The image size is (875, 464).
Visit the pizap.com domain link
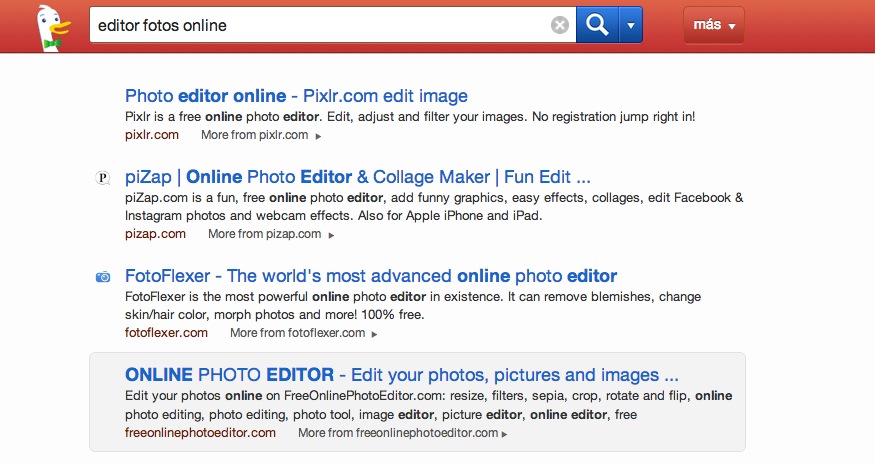pyautogui.click(x=155, y=234)
